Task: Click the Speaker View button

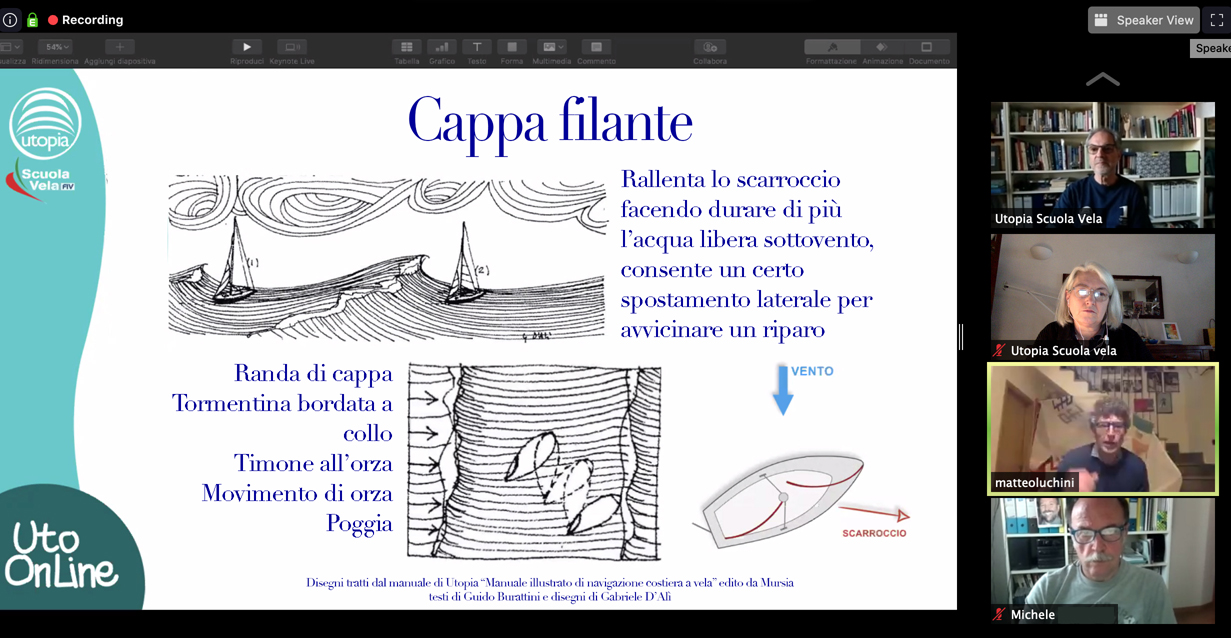Action: click(x=1144, y=20)
